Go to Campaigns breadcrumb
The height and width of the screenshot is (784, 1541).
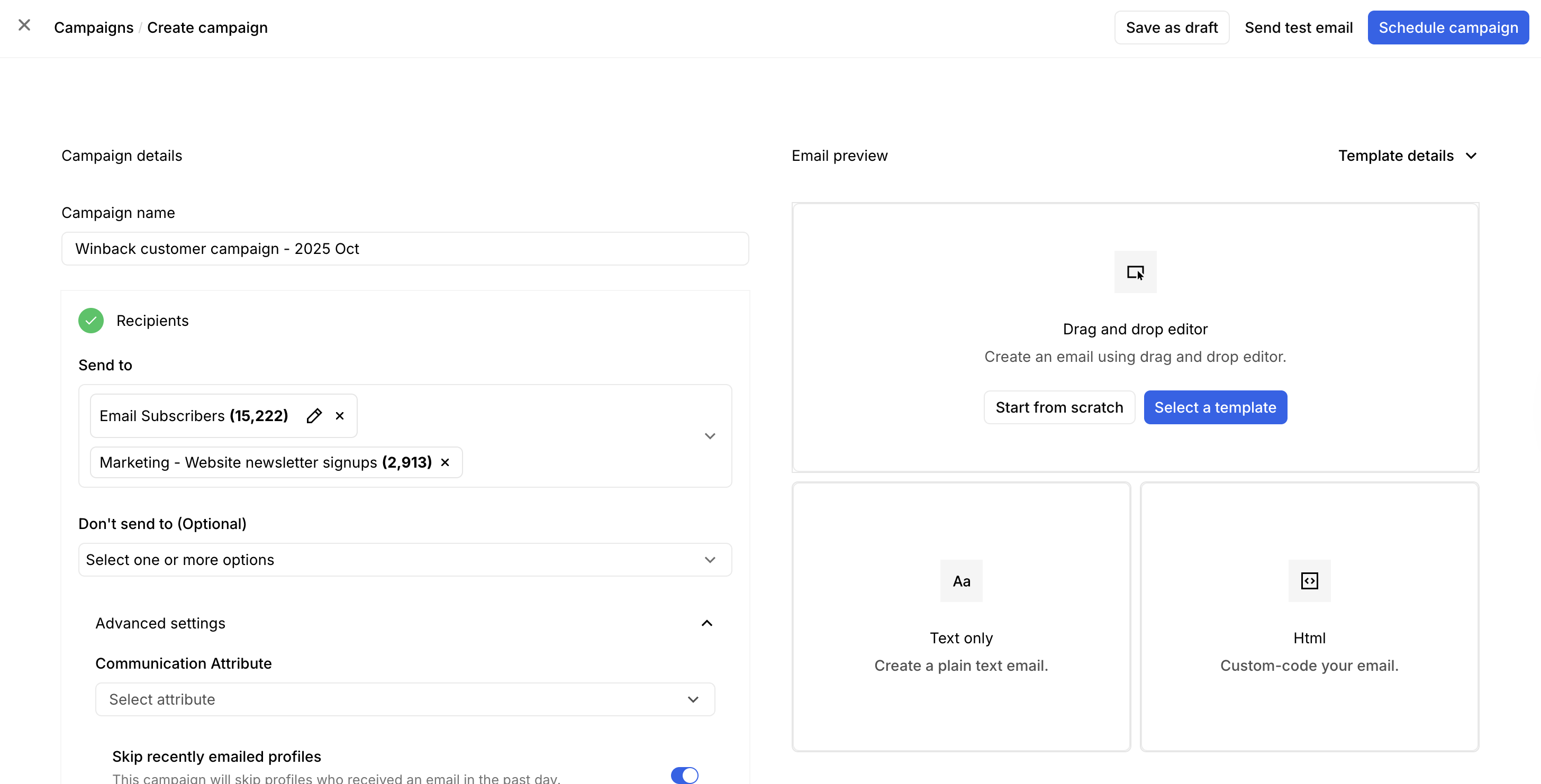pyautogui.click(x=93, y=28)
